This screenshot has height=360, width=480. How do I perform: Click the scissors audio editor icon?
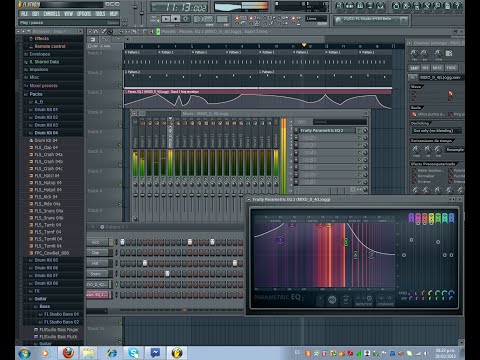427,6
